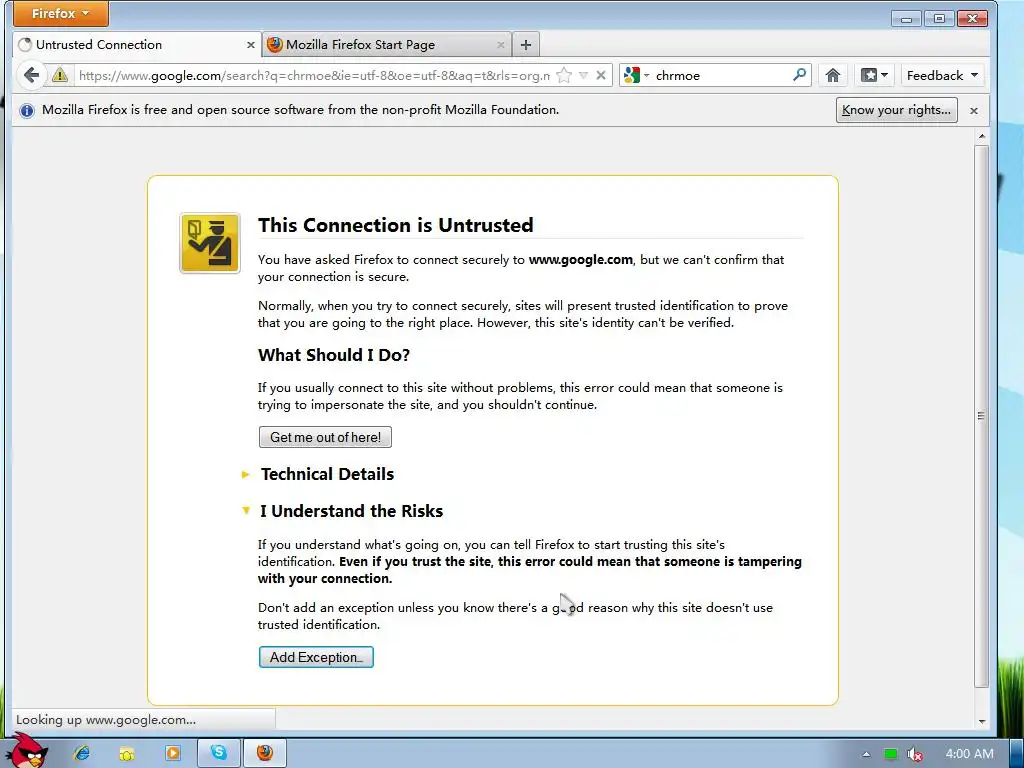Viewport: 1024px width, 768px height.
Task: Click the green system tray icon
Action: coord(890,754)
